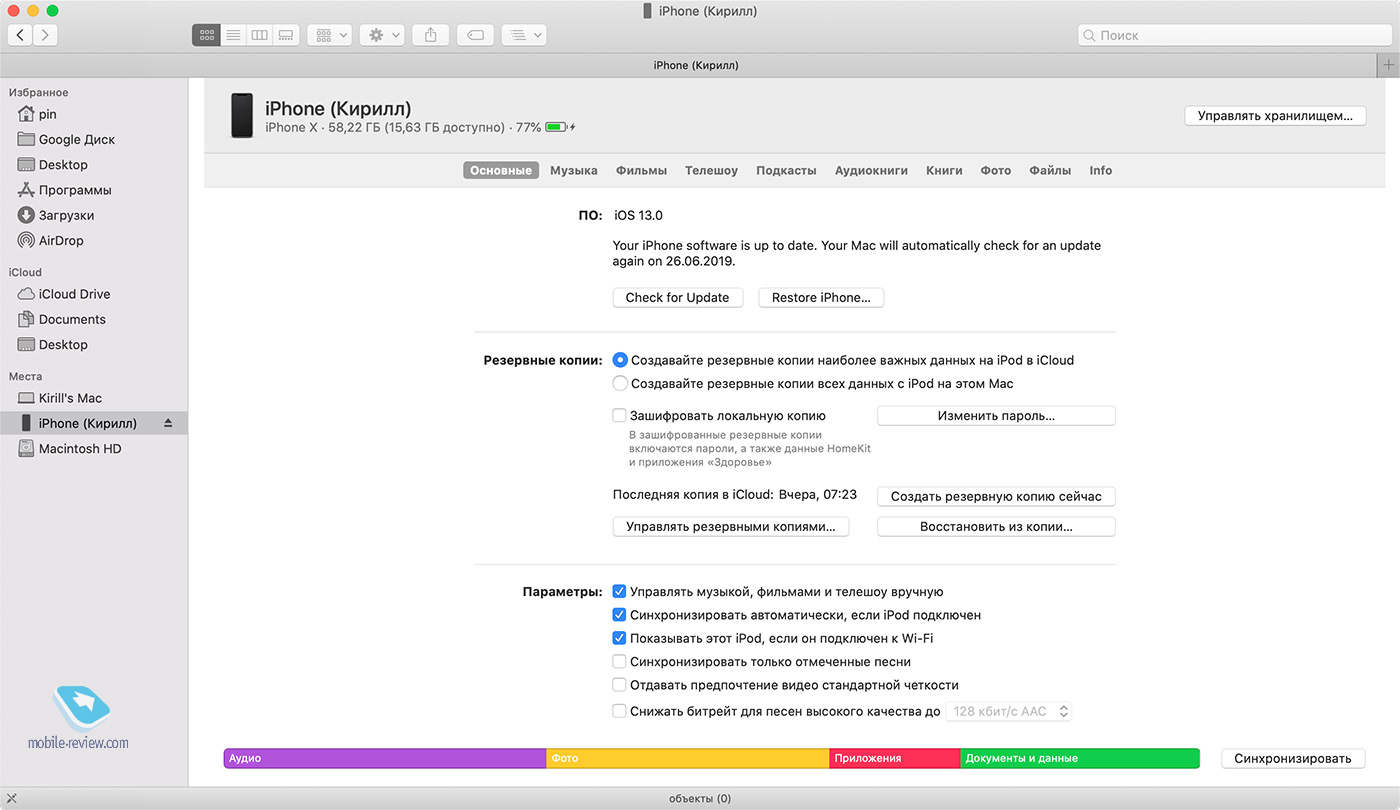1400x810 pixels.
Task: Click Восстановить из копии button
Action: [996, 527]
